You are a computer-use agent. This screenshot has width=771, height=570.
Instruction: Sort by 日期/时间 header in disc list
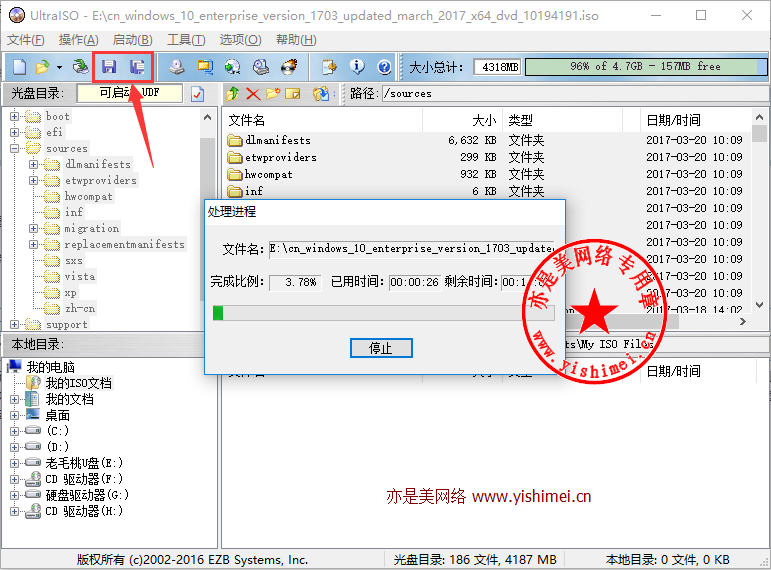pos(696,120)
